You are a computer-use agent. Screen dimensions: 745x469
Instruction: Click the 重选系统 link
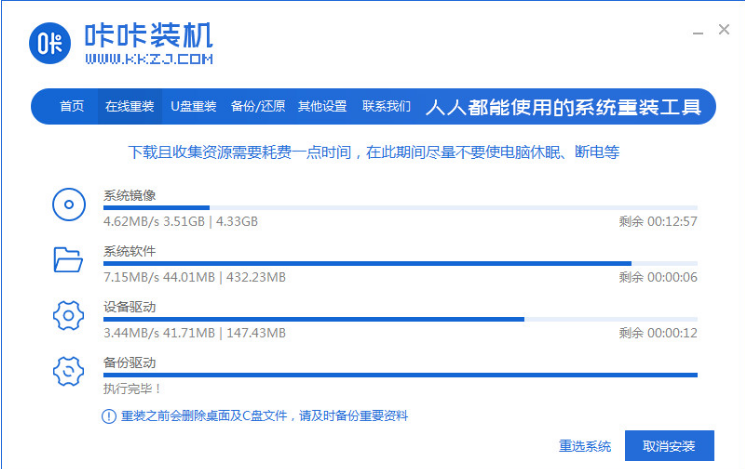(x=585, y=446)
